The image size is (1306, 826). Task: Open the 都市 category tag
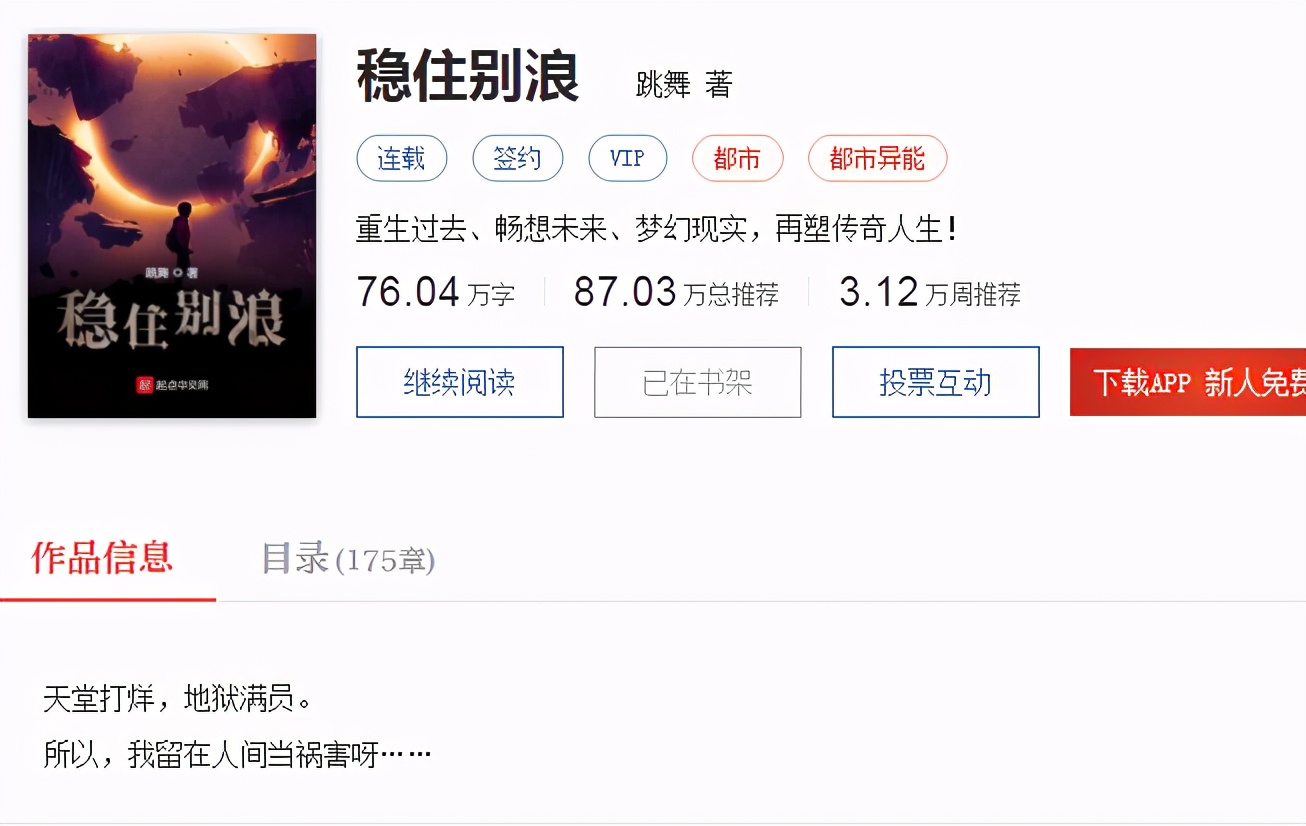[738, 158]
